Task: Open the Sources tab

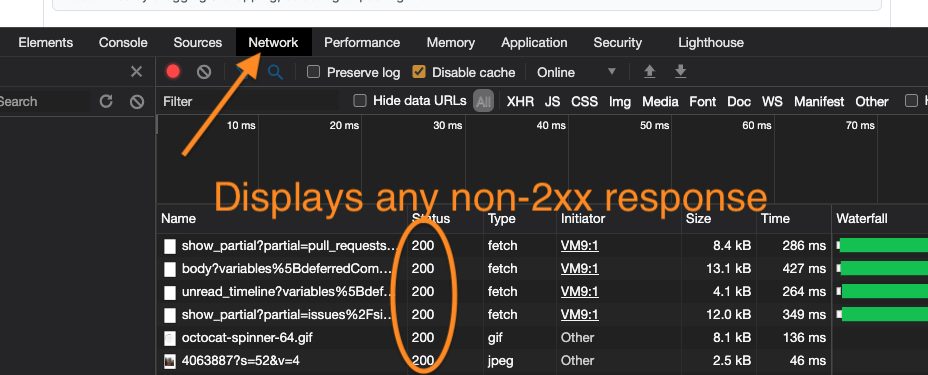Action: 198,43
